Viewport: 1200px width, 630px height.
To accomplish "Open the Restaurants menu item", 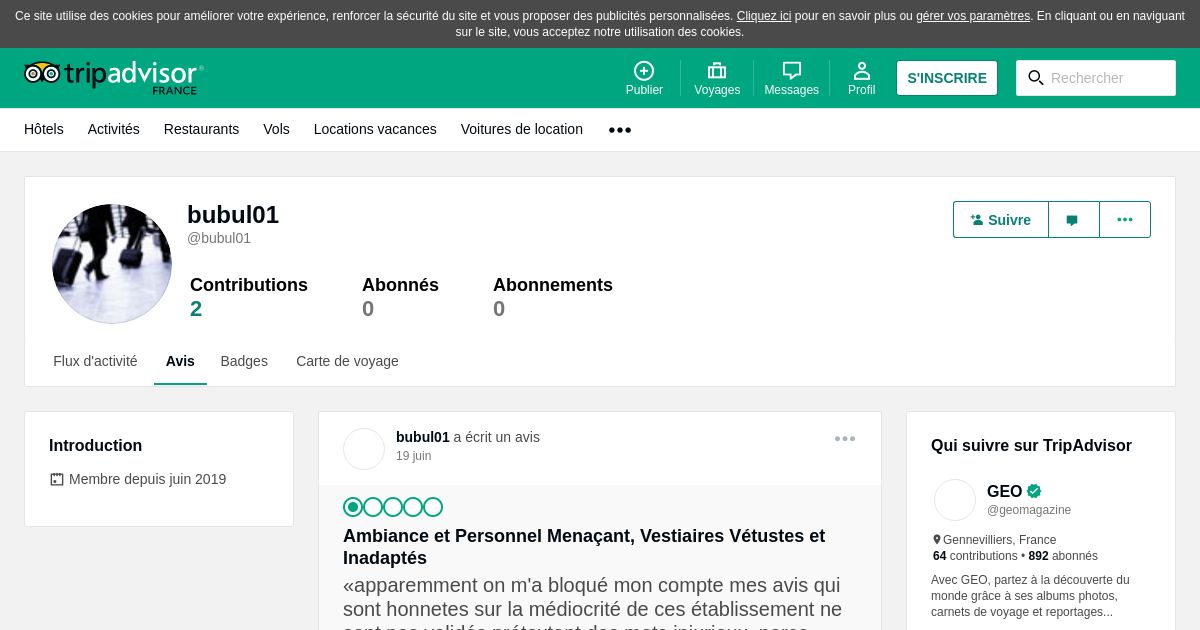I will point(201,129).
